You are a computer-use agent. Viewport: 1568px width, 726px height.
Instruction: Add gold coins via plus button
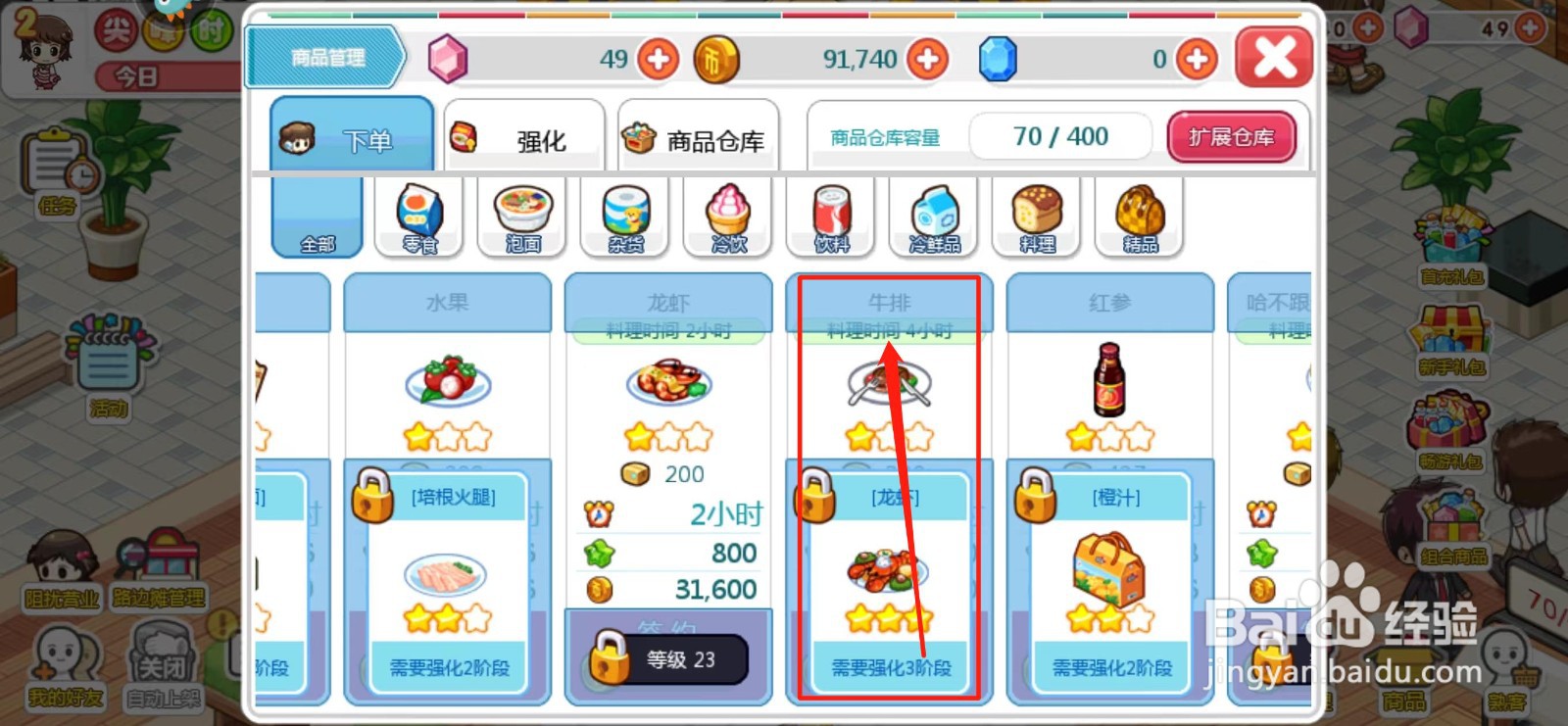[927, 60]
